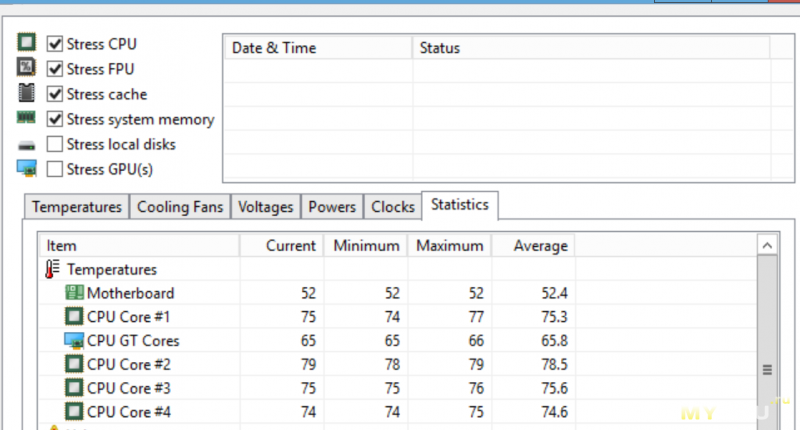
Task: Click the CPU Core #3 chip icon
Action: pyautogui.click(x=74, y=388)
